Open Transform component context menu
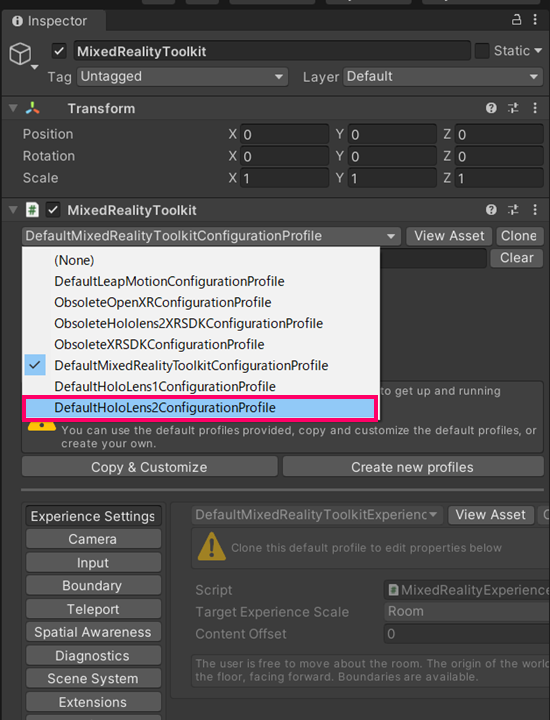This screenshot has width=550, height=720. tap(535, 108)
